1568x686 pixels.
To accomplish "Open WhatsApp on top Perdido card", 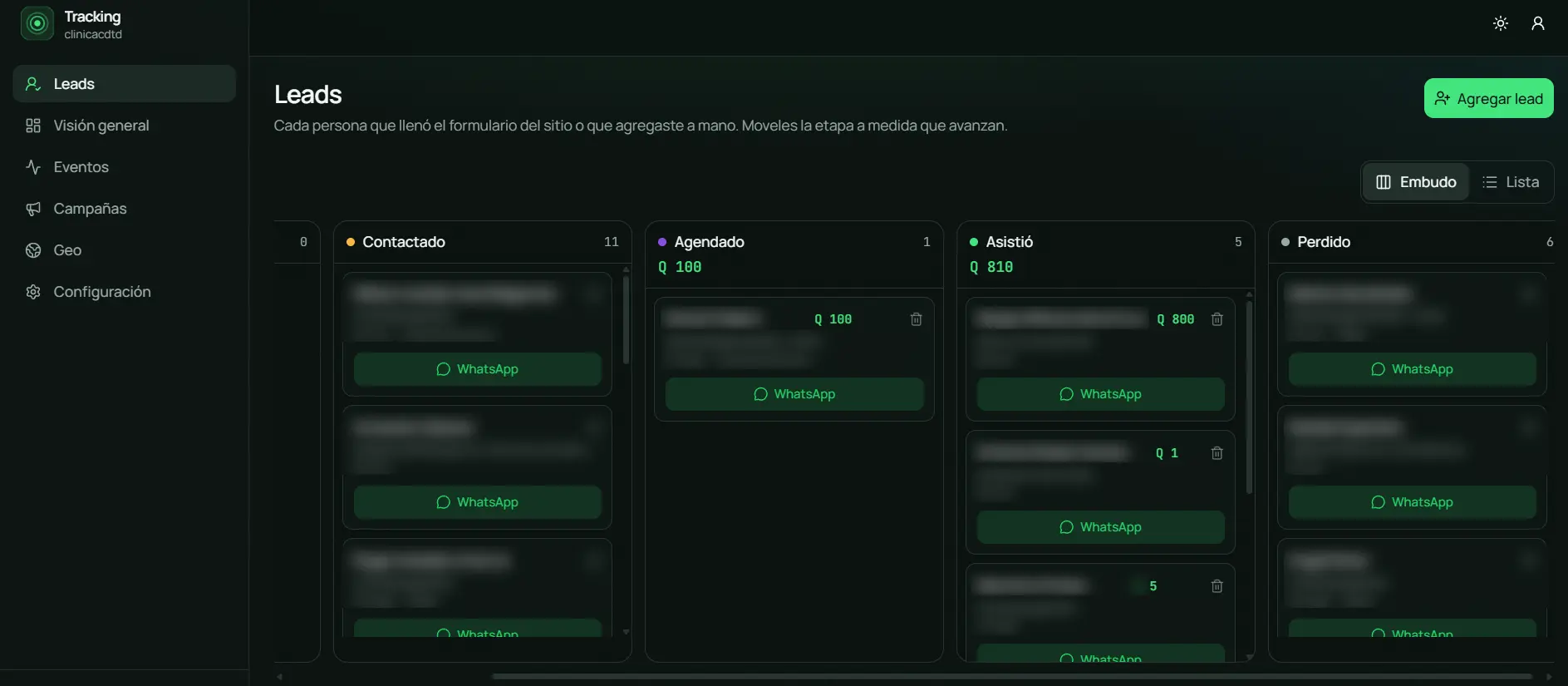I will point(1412,369).
